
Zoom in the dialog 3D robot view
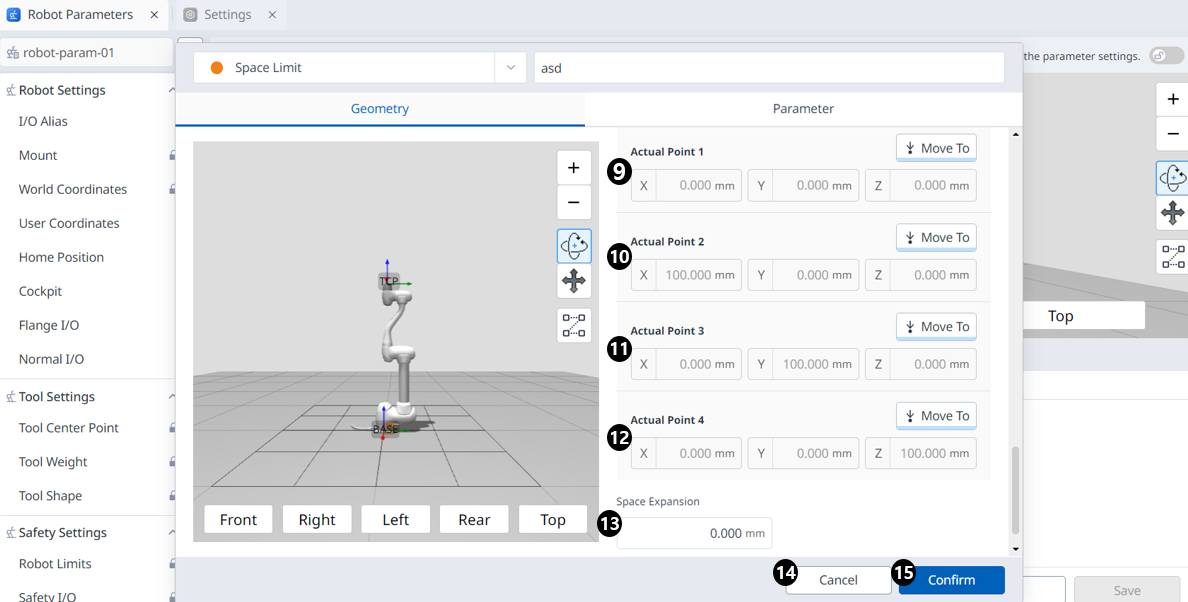[573, 168]
